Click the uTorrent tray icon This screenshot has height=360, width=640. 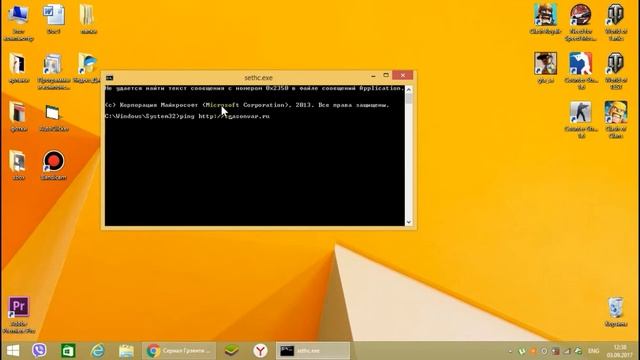[522, 351]
